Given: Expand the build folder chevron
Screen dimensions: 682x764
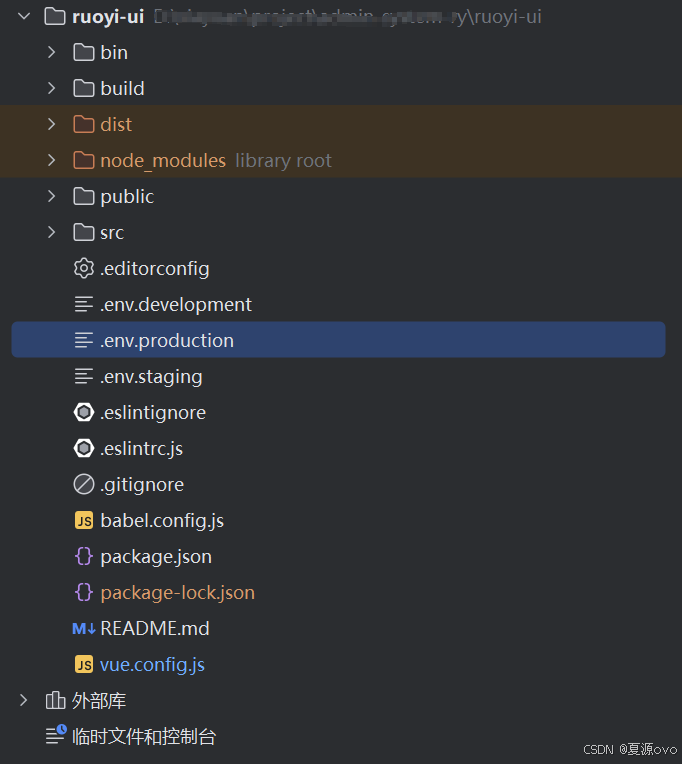Looking at the screenshot, I should pyautogui.click(x=52, y=89).
